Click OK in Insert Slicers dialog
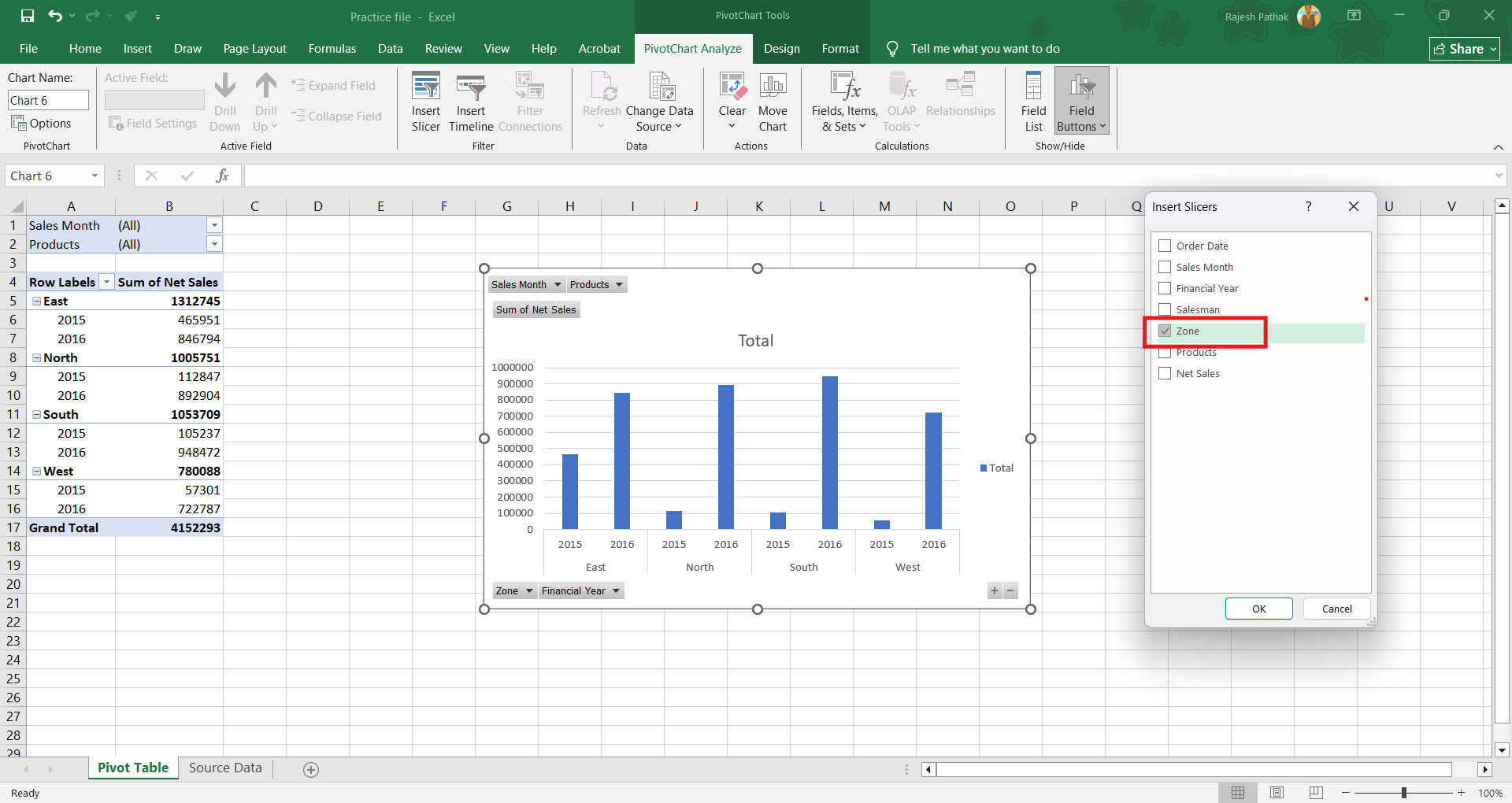 (1258, 609)
